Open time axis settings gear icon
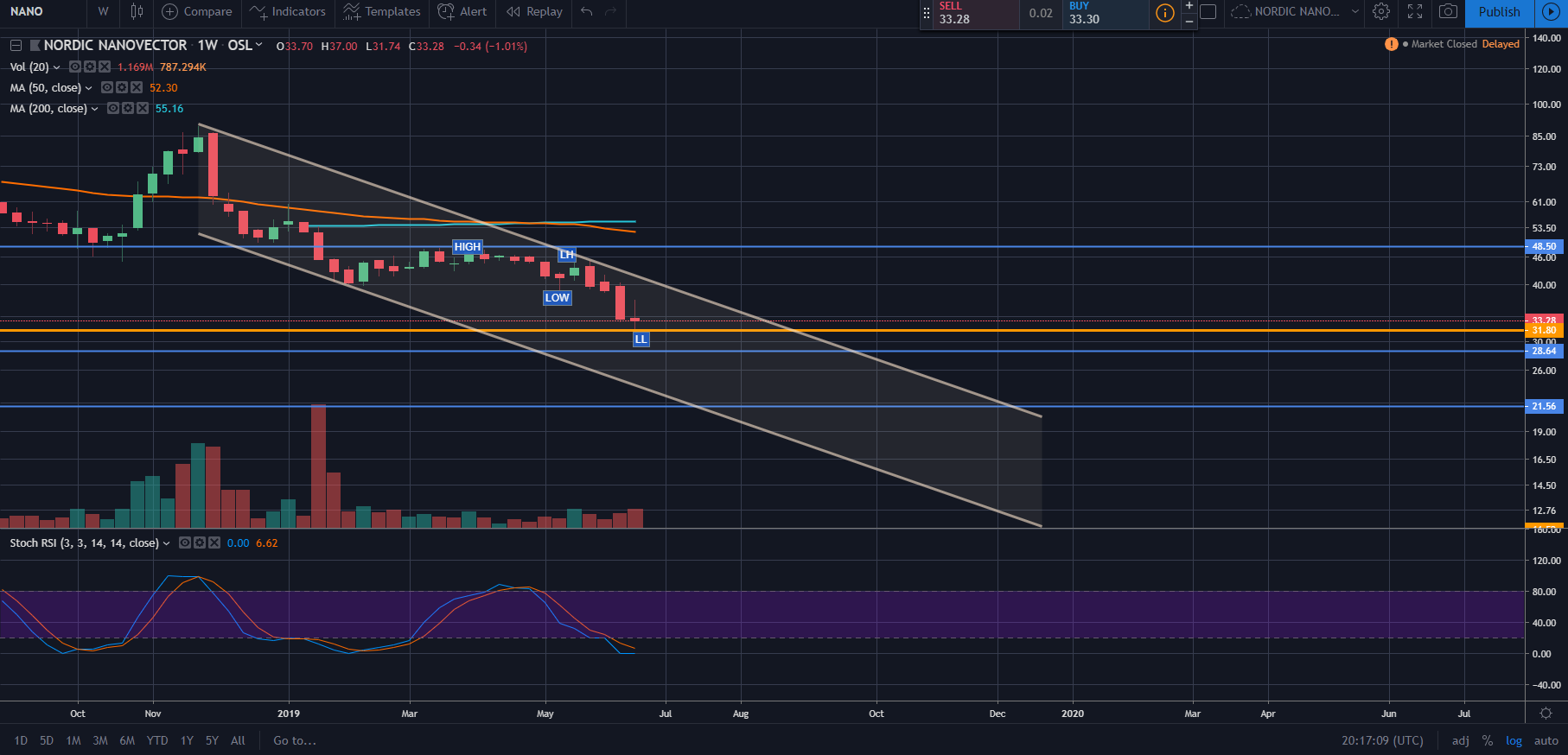The image size is (1568, 755). point(1546,714)
